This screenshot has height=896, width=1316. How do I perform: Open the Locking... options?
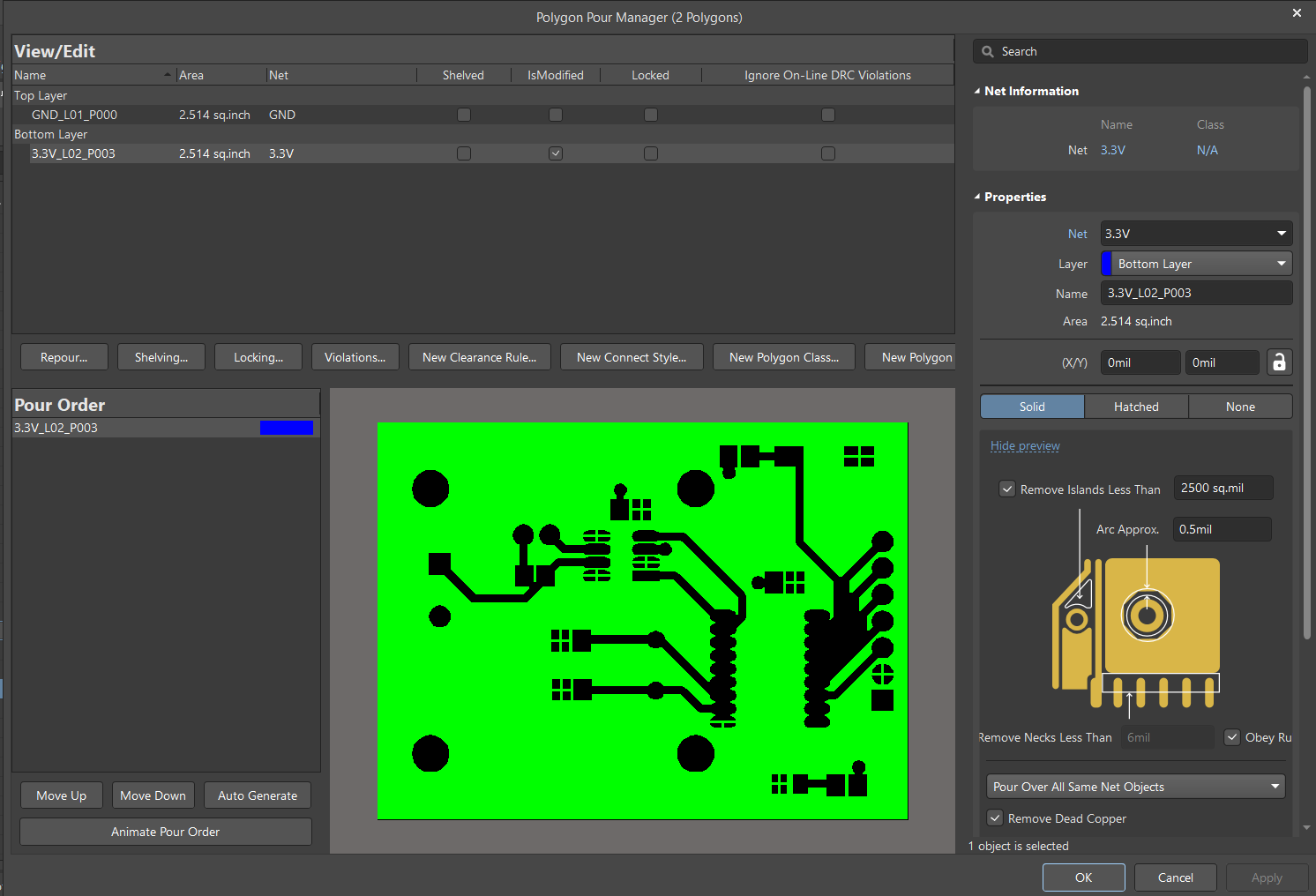click(x=258, y=357)
